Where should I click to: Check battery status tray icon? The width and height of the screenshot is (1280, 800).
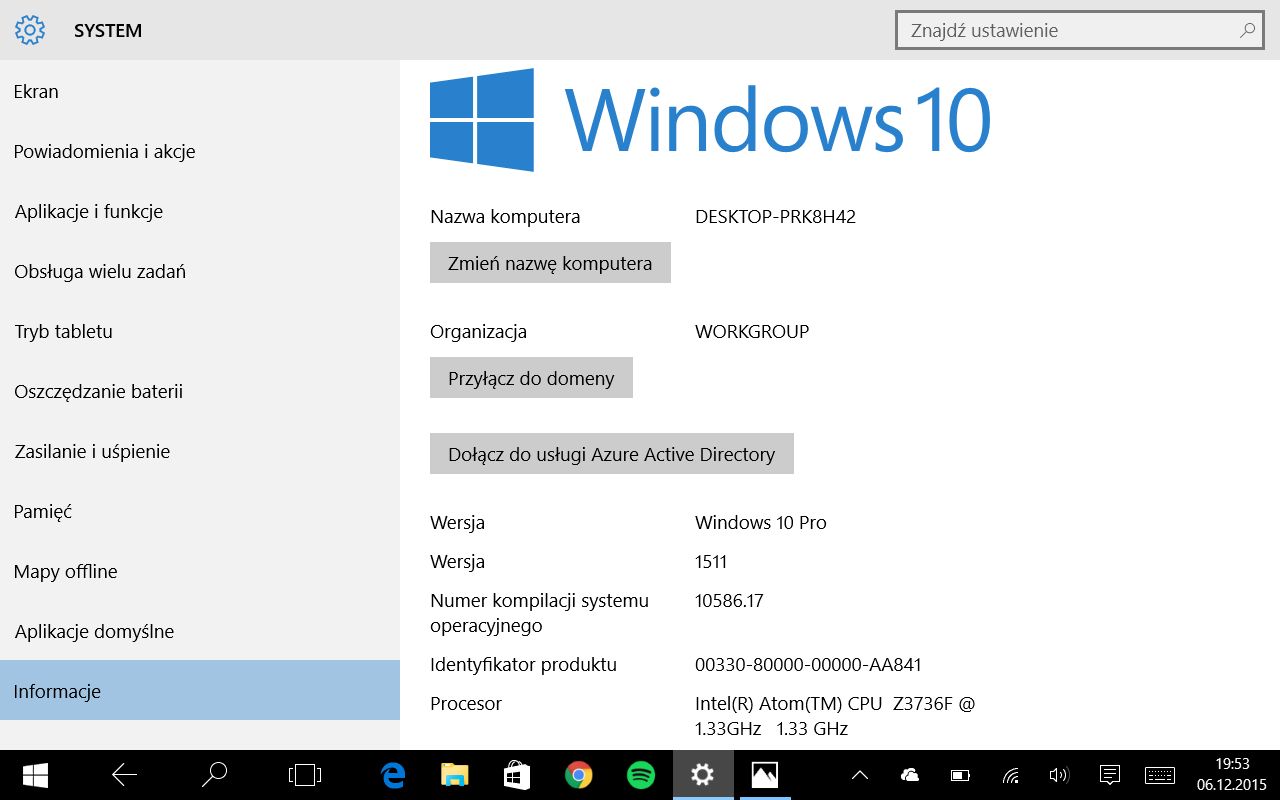960,775
